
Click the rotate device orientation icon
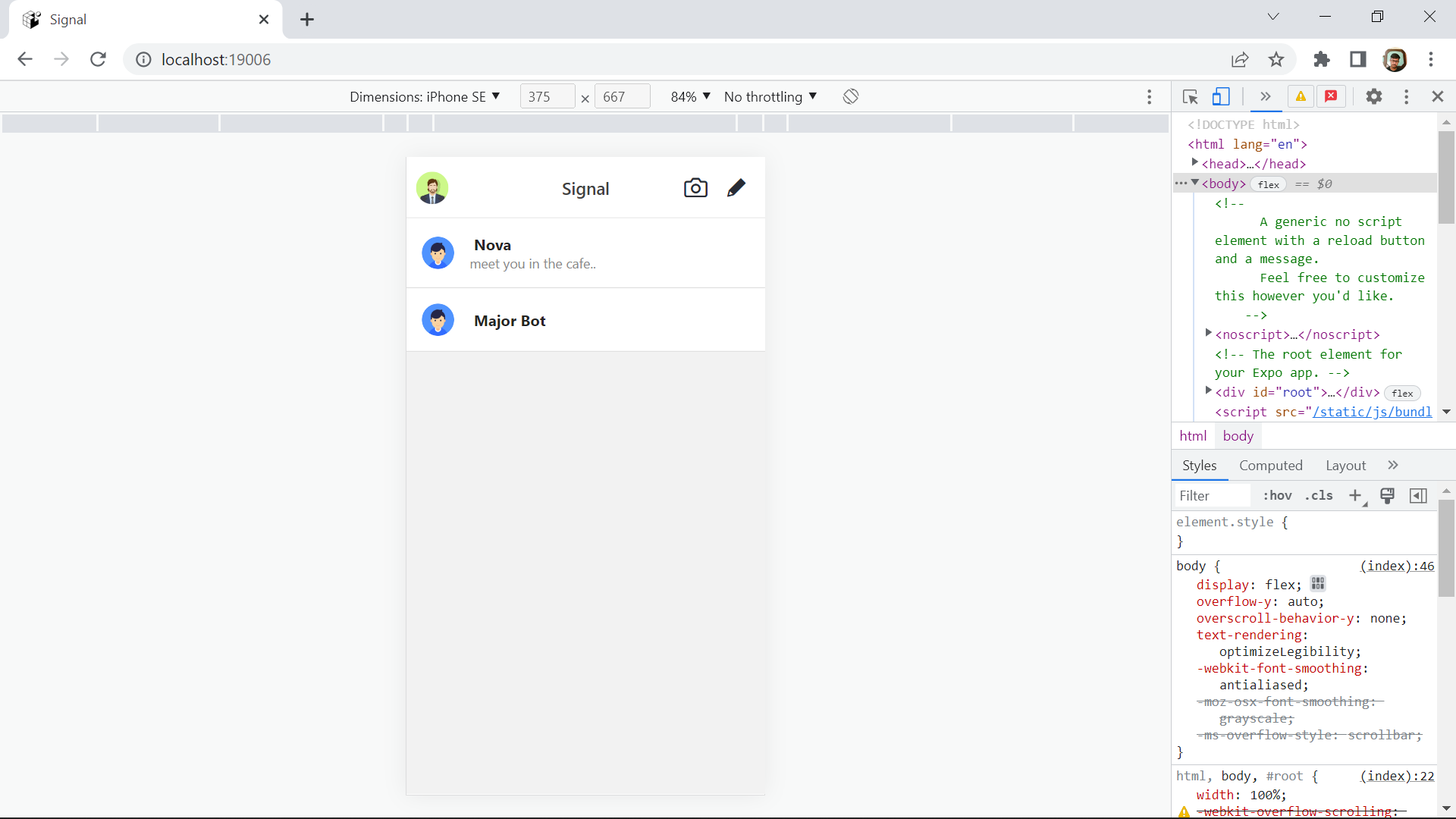tap(851, 96)
